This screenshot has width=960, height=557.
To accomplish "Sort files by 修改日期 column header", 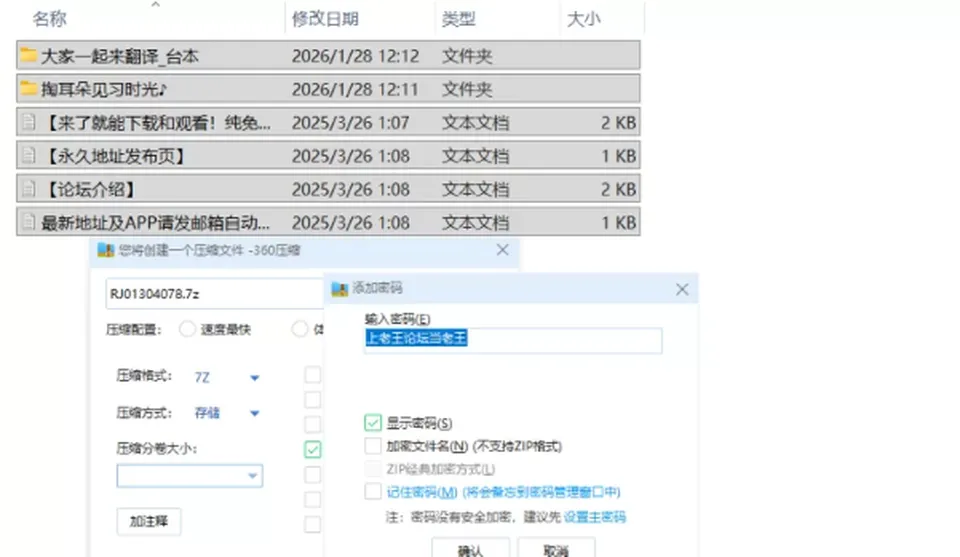I will [325, 19].
